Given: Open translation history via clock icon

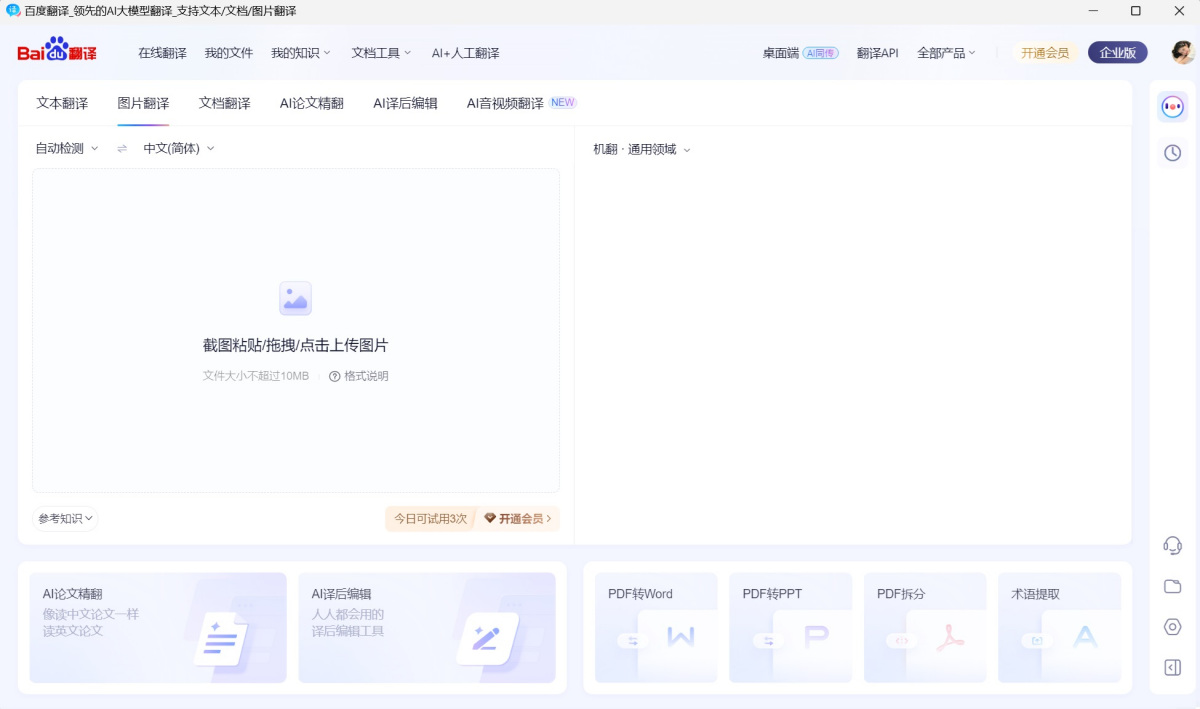Looking at the screenshot, I should tap(1172, 153).
